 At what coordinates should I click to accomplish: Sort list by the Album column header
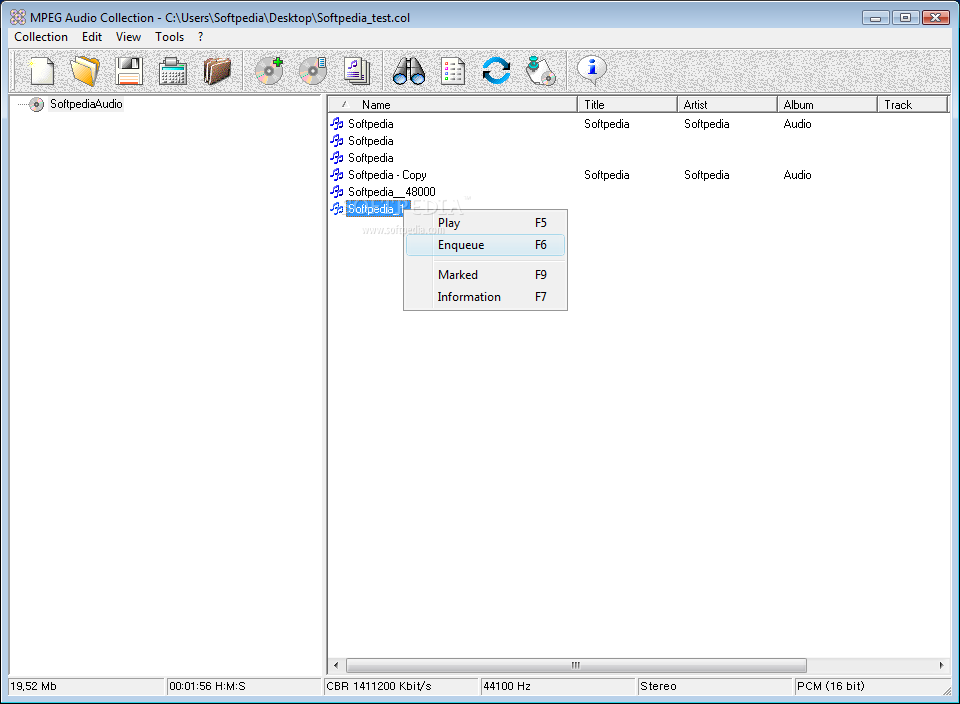tap(827, 105)
